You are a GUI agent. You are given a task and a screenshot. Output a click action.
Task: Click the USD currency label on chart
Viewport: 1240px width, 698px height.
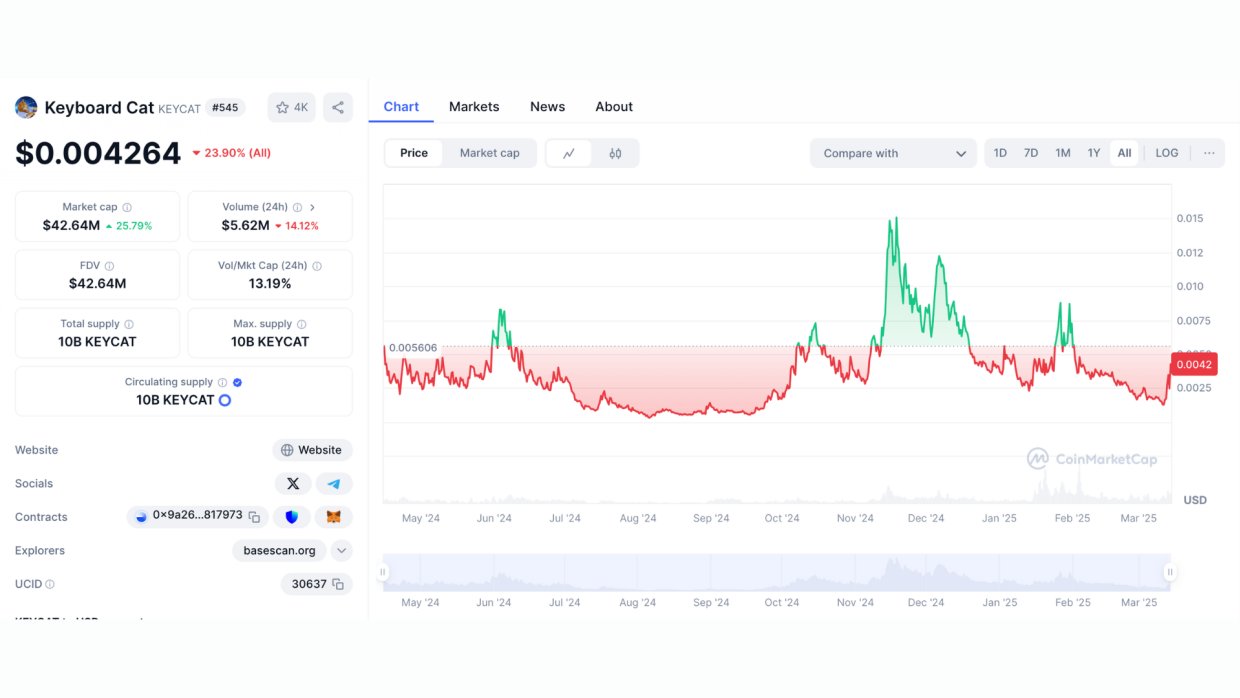click(x=1194, y=500)
